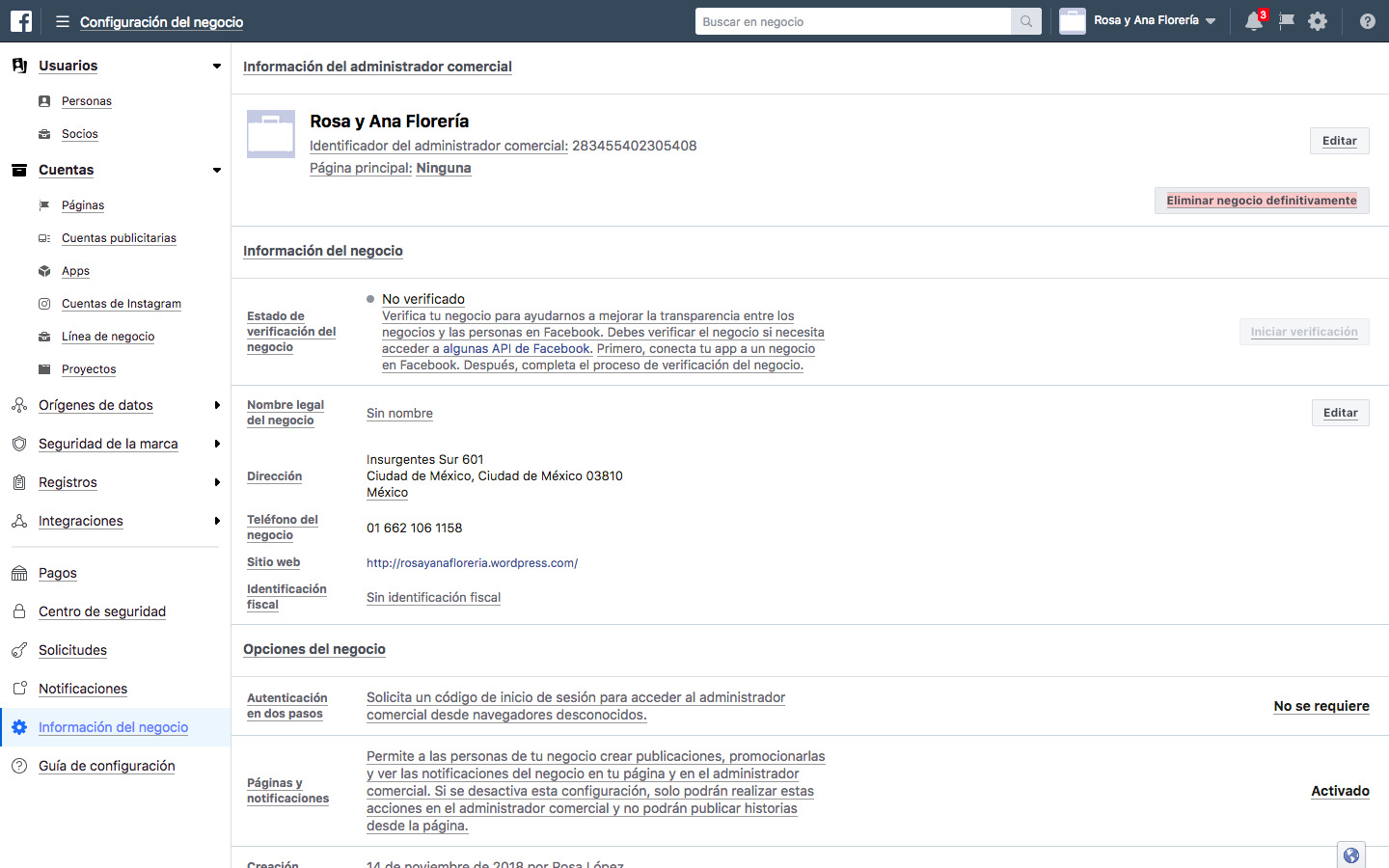Click the Cuentas de Instagram icon
The image size is (1389, 868).
(x=44, y=304)
